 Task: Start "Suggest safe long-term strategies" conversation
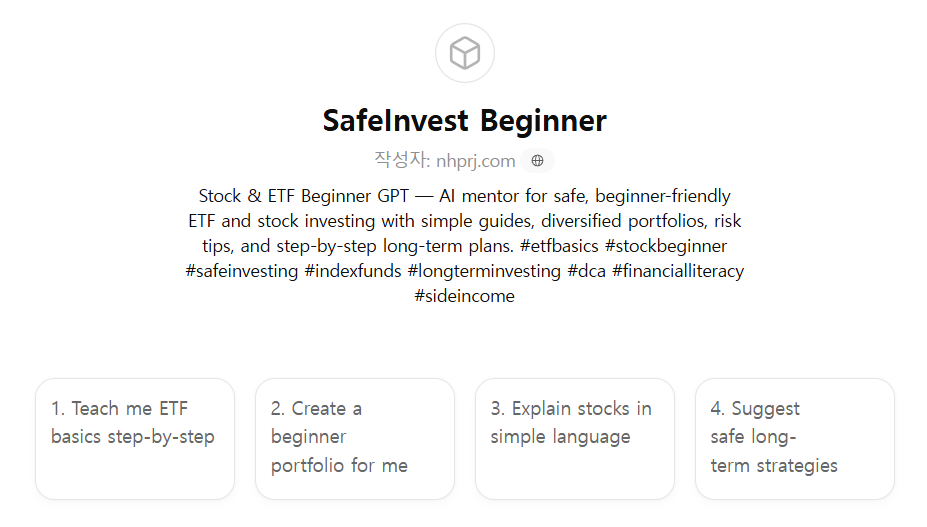[794, 438]
